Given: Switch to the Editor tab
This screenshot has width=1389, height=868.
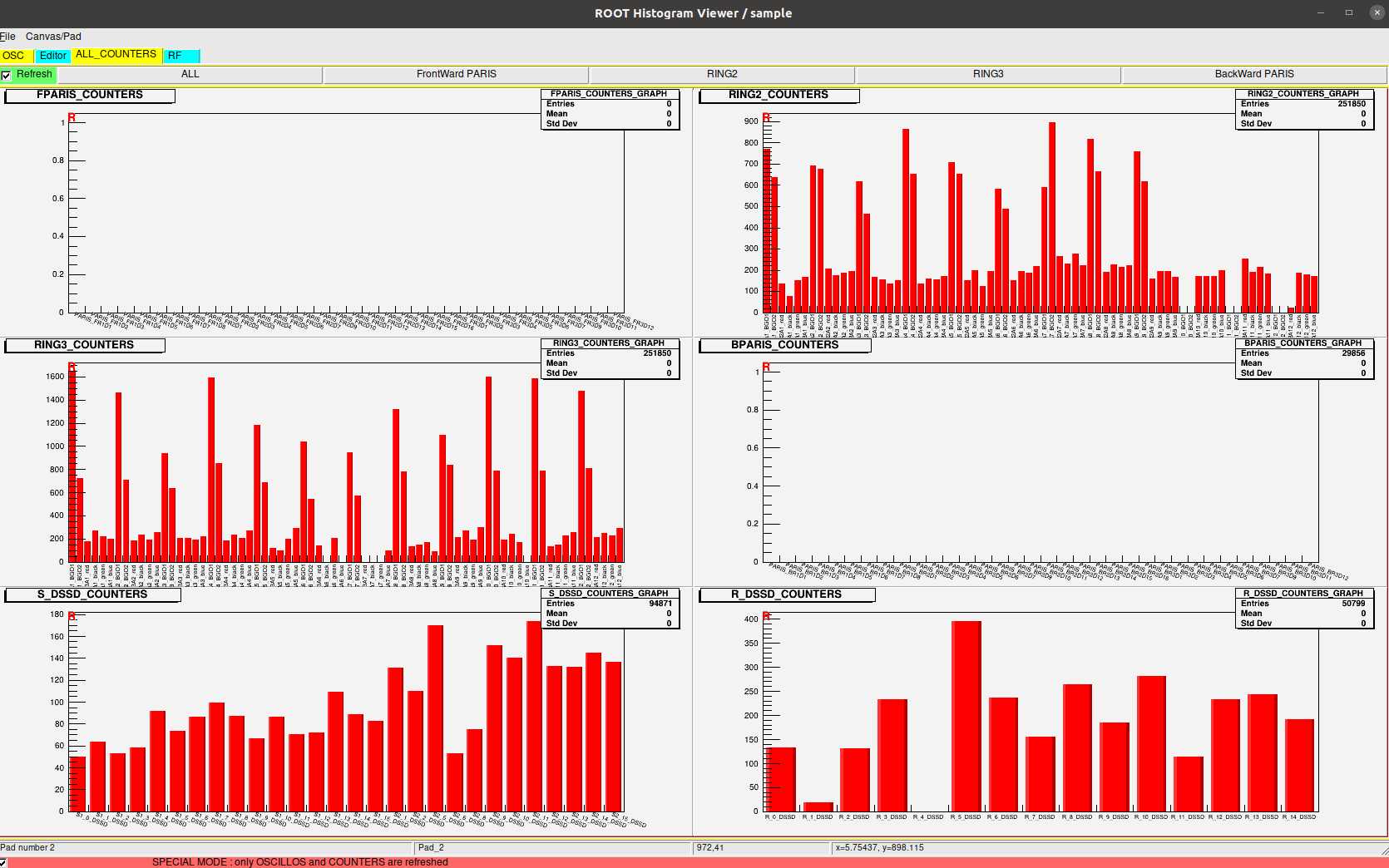Looking at the screenshot, I should (x=53, y=56).
